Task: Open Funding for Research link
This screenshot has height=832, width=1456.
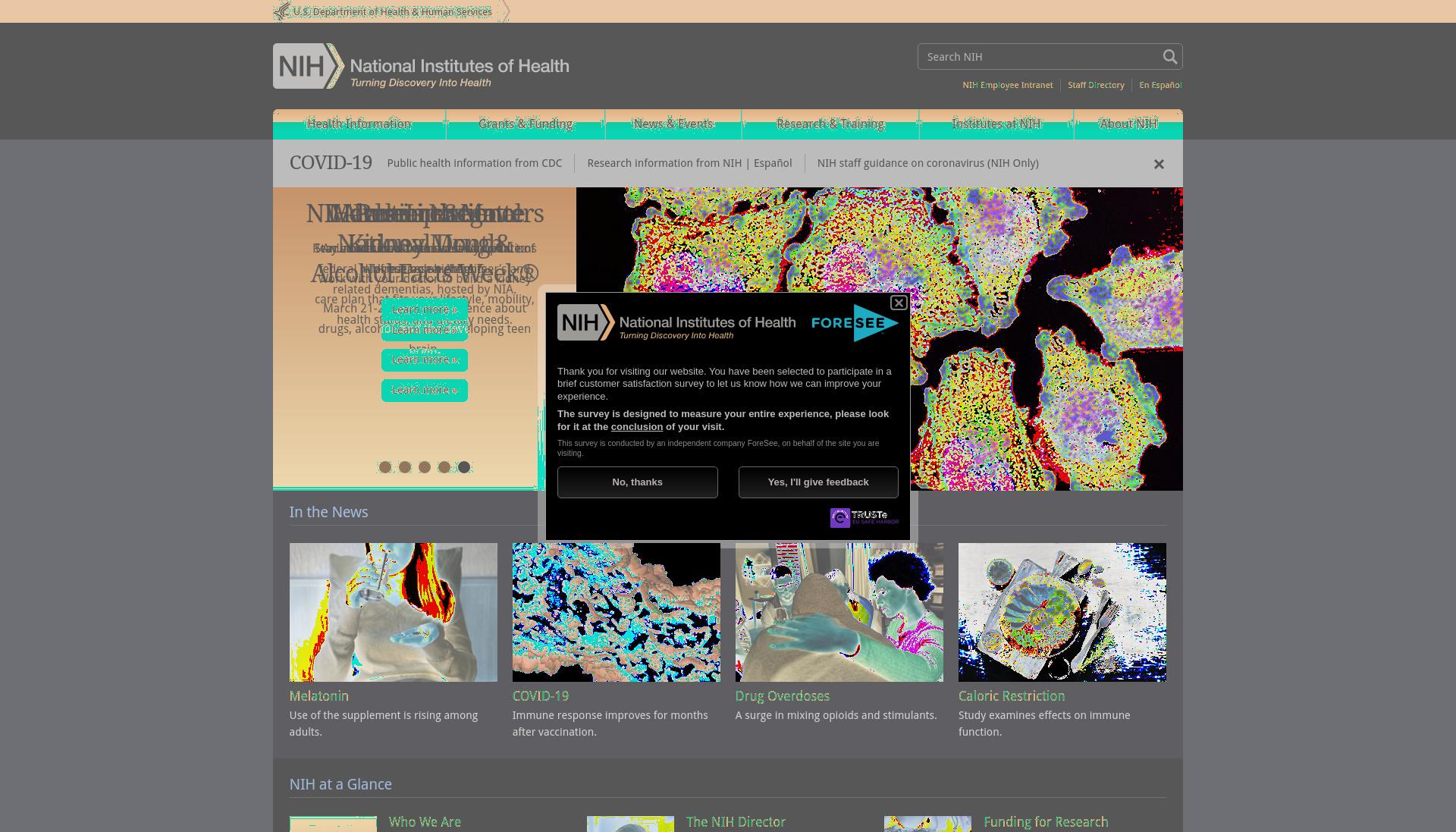Action: (1046, 822)
